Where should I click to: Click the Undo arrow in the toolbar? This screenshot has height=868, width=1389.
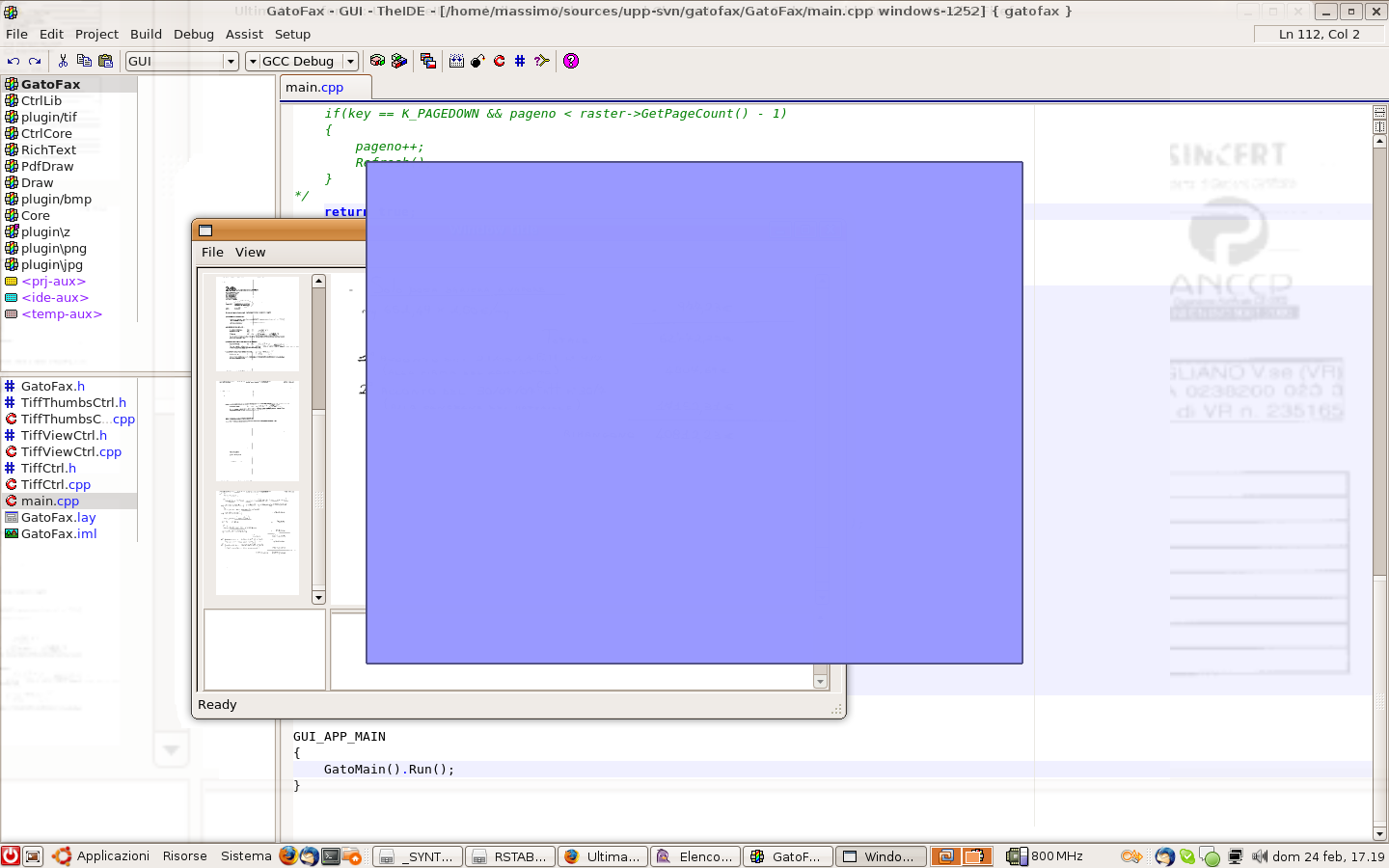pos(14,61)
